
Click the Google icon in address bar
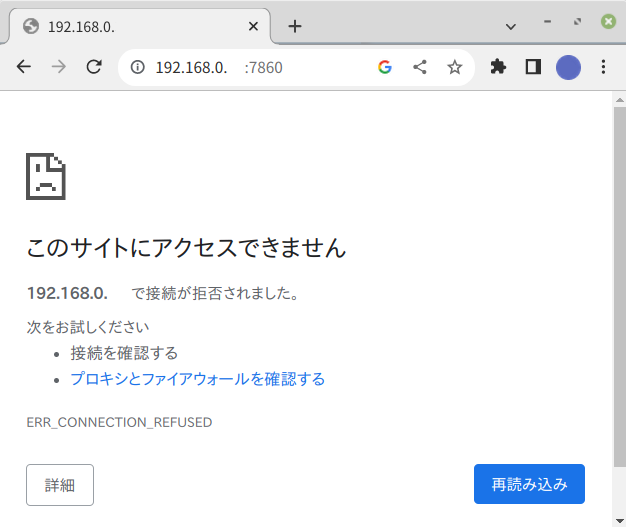tap(385, 67)
